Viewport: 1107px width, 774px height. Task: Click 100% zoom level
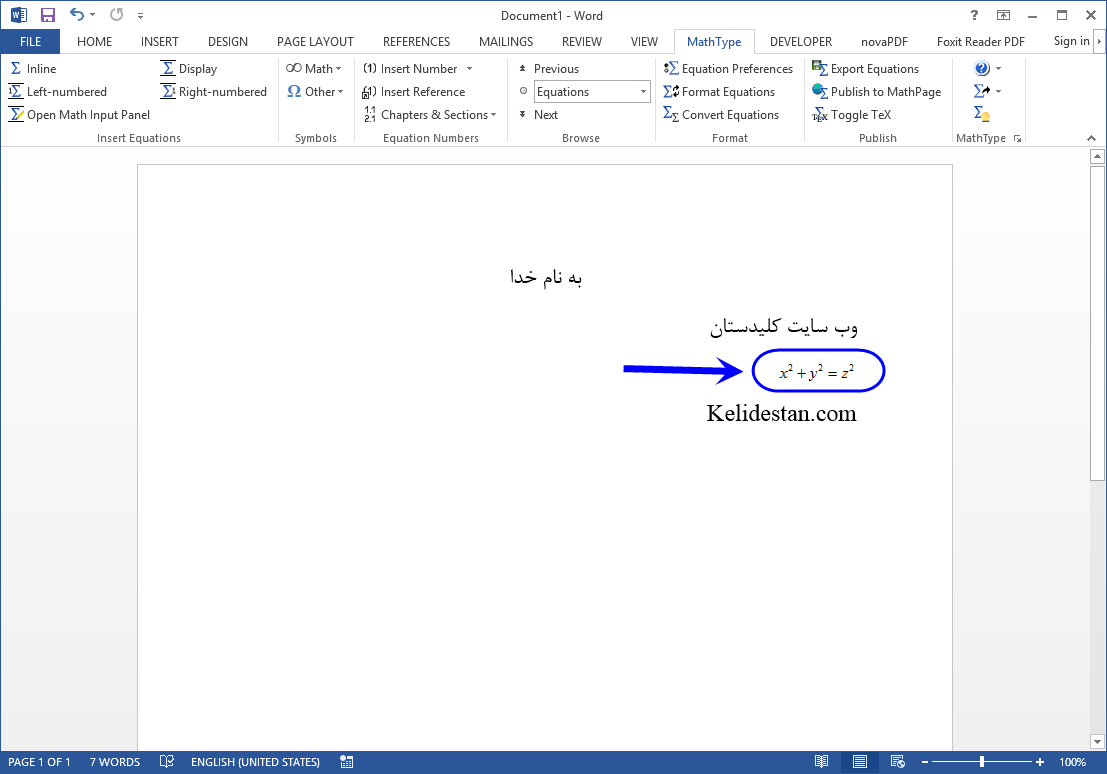[1072, 762]
